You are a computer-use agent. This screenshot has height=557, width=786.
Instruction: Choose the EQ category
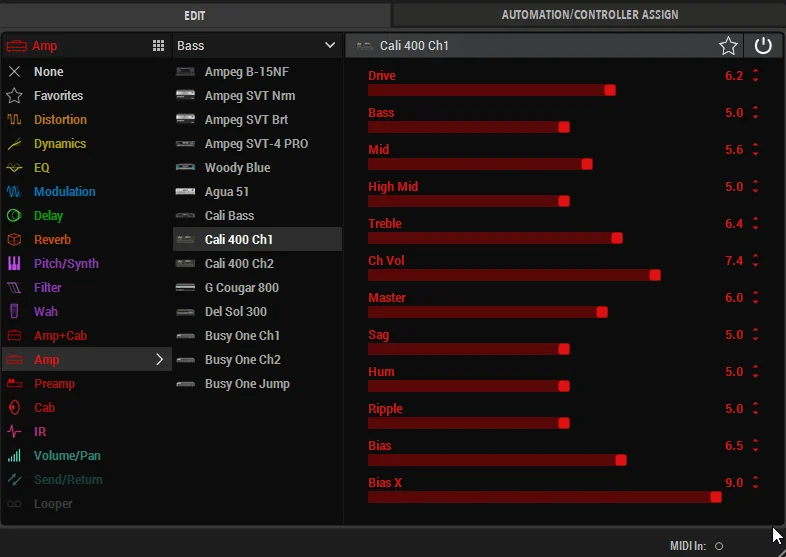87,168
